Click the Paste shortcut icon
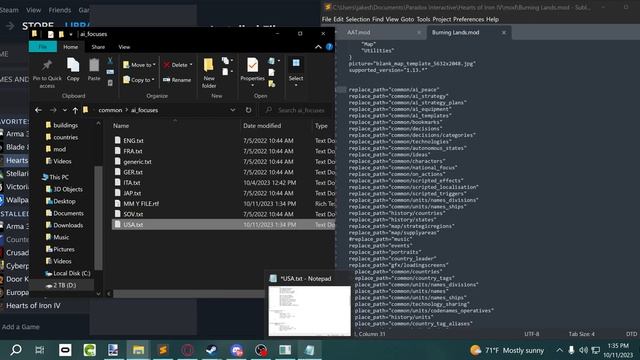640x360 pixels. (x=110, y=83)
